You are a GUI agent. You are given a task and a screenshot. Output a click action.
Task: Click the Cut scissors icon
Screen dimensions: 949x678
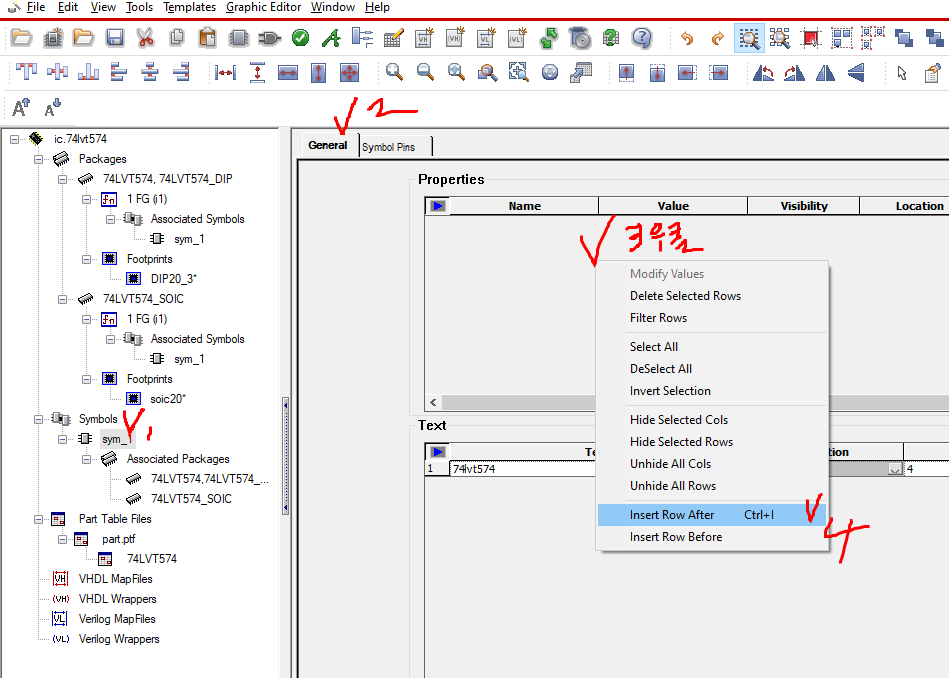coord(145,38)
